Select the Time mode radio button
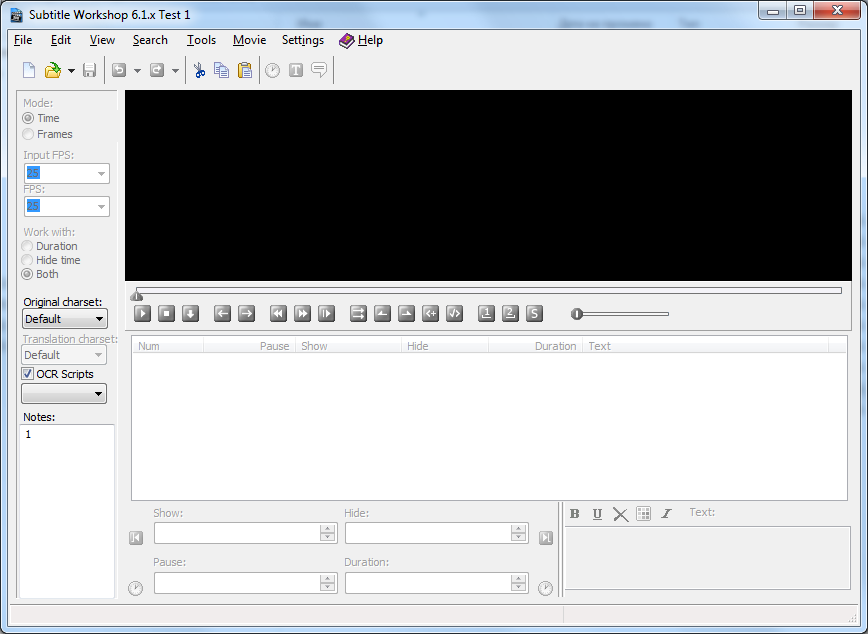The width and height of the screenshot is (868, 634). (28, 118)
